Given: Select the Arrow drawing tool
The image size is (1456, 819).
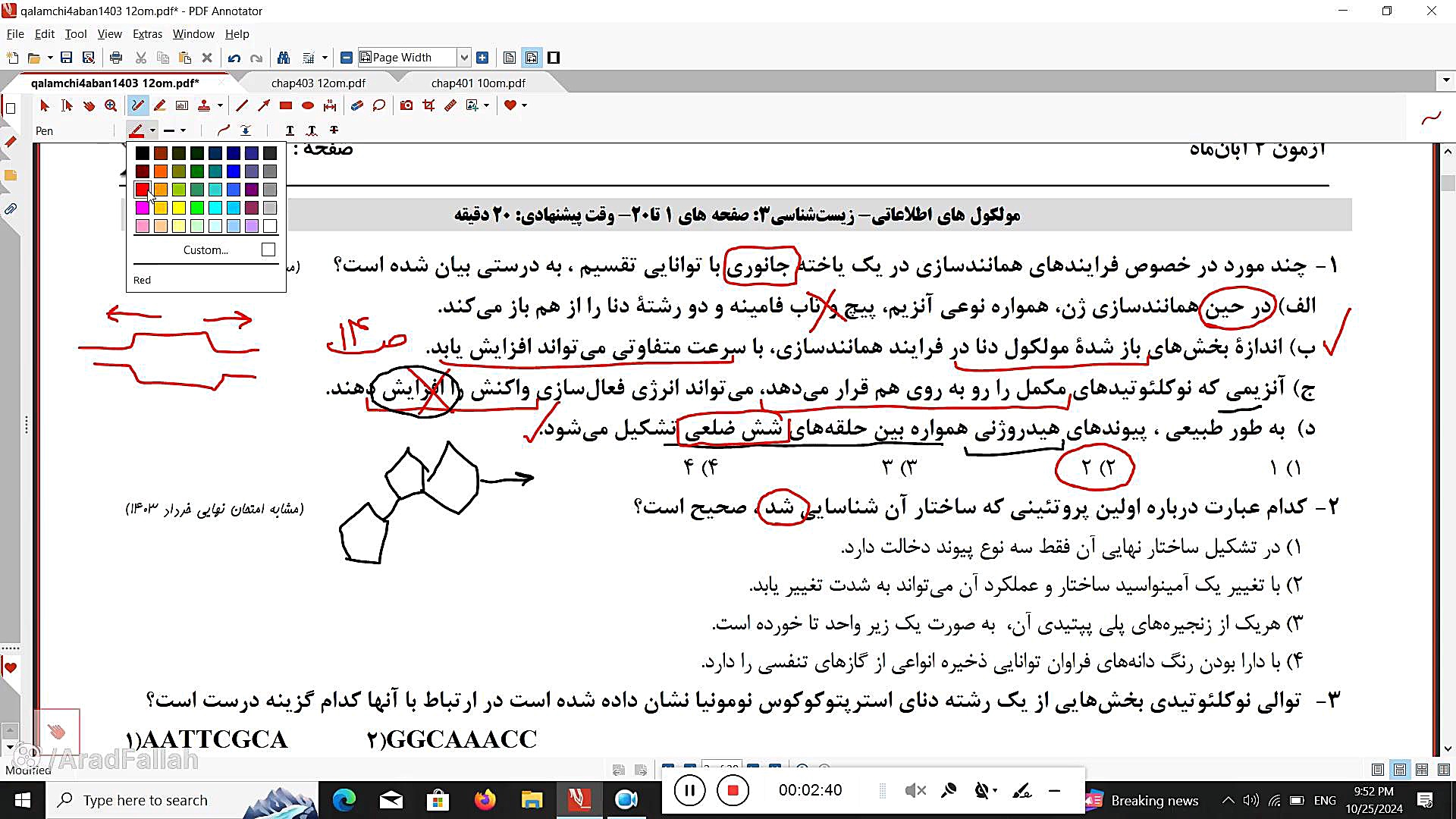Looking at the screenshot, I should click(x=263, y=105).
